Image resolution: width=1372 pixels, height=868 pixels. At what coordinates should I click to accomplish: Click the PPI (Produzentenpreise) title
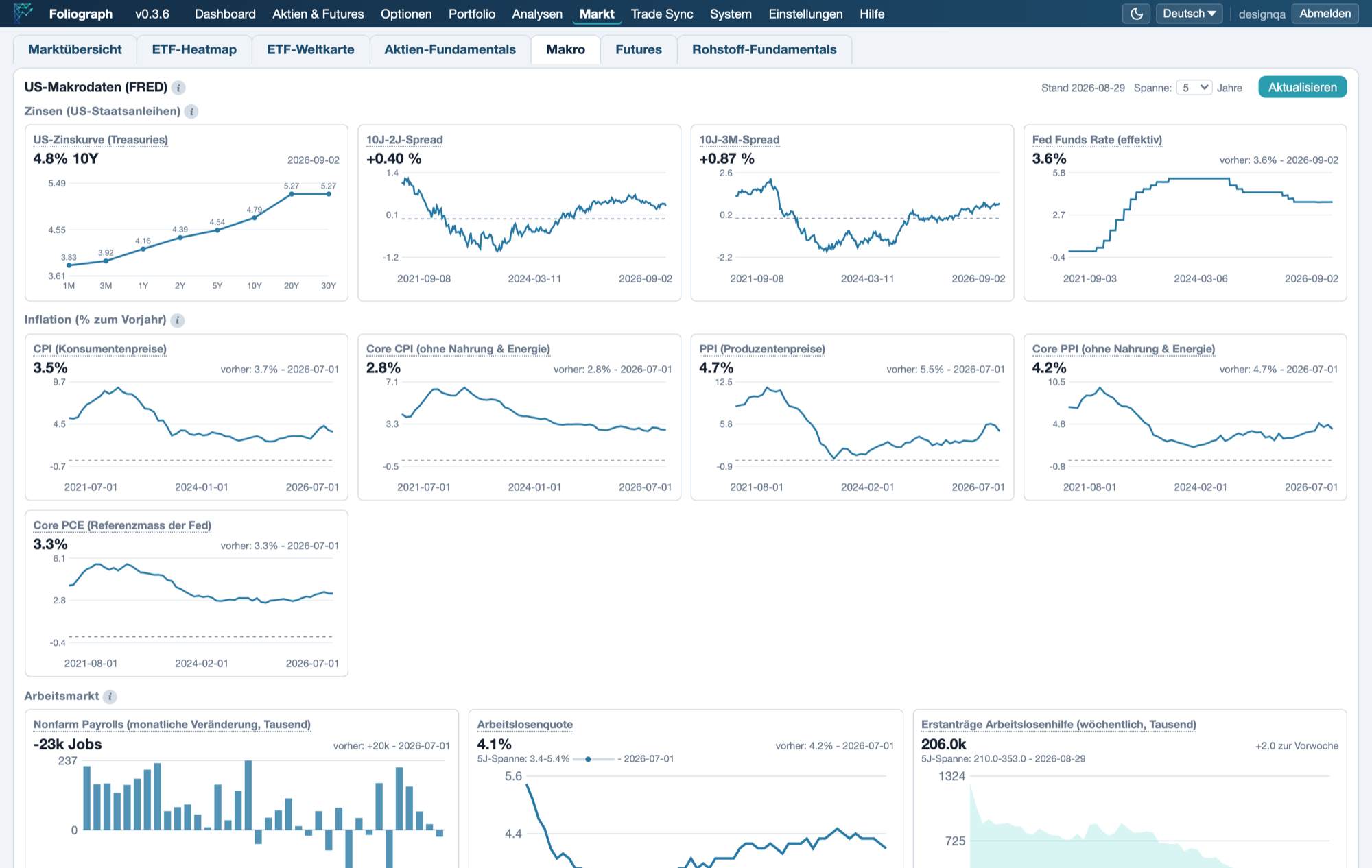tap(762, 349)
